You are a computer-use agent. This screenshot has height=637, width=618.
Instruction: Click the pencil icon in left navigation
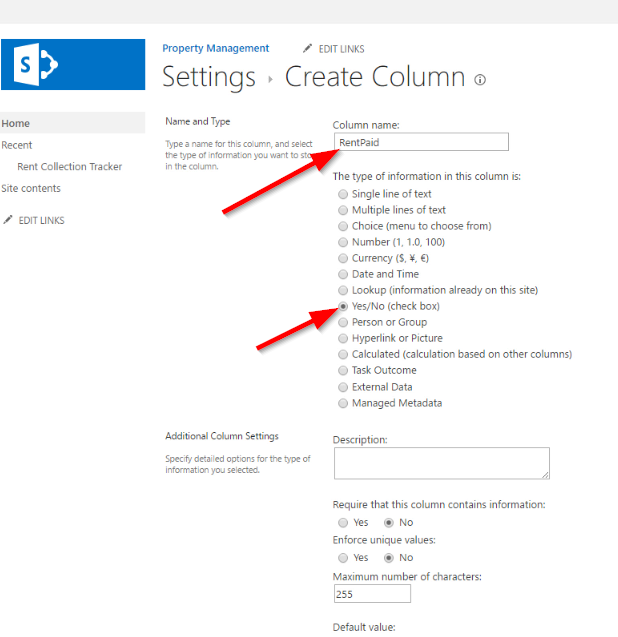(8, 220)
